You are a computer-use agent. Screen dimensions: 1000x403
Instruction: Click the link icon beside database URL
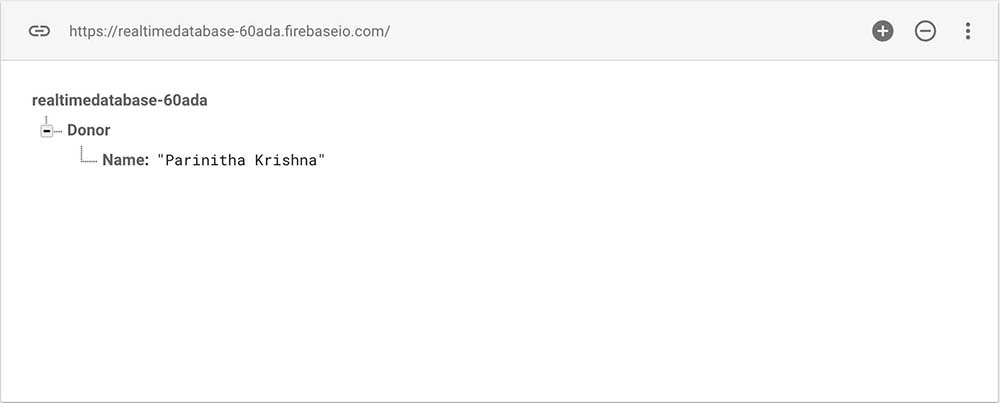coord(39,31)
